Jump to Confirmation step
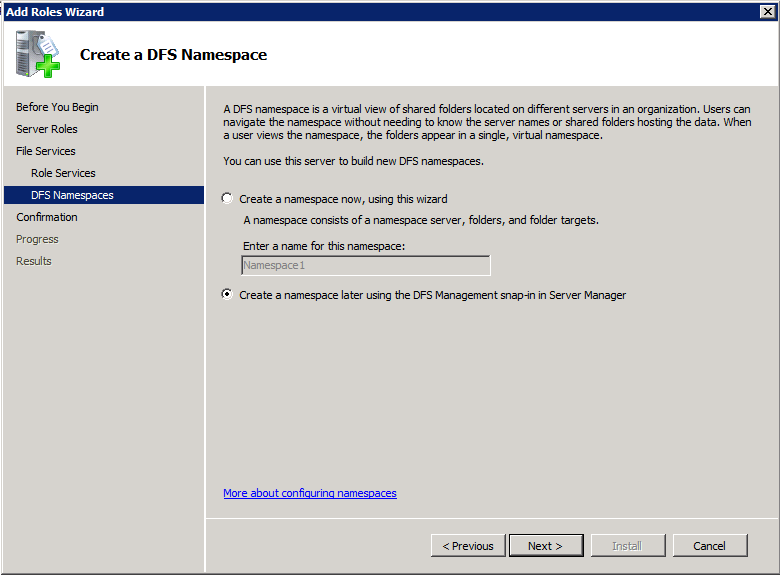 47,217
